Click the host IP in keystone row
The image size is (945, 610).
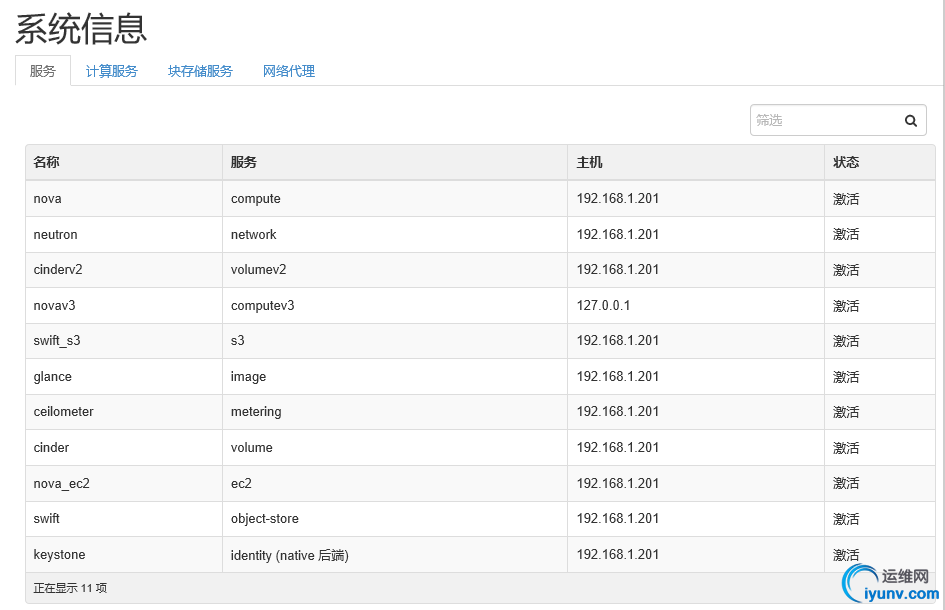[x=618, y=555]
